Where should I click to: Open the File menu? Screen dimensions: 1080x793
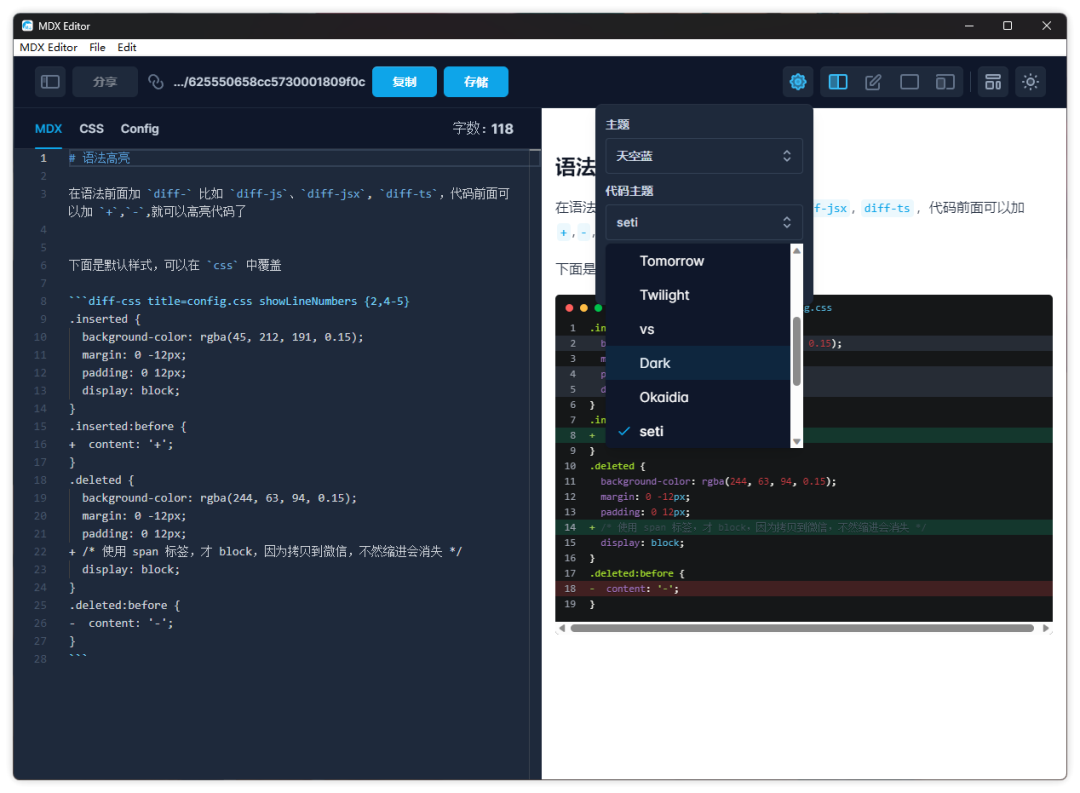point(97,47)
